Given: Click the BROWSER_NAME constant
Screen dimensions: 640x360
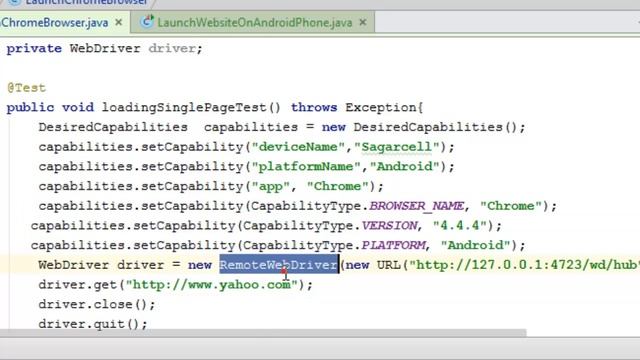Looking at the screenshot, I should tap(416, 206).
